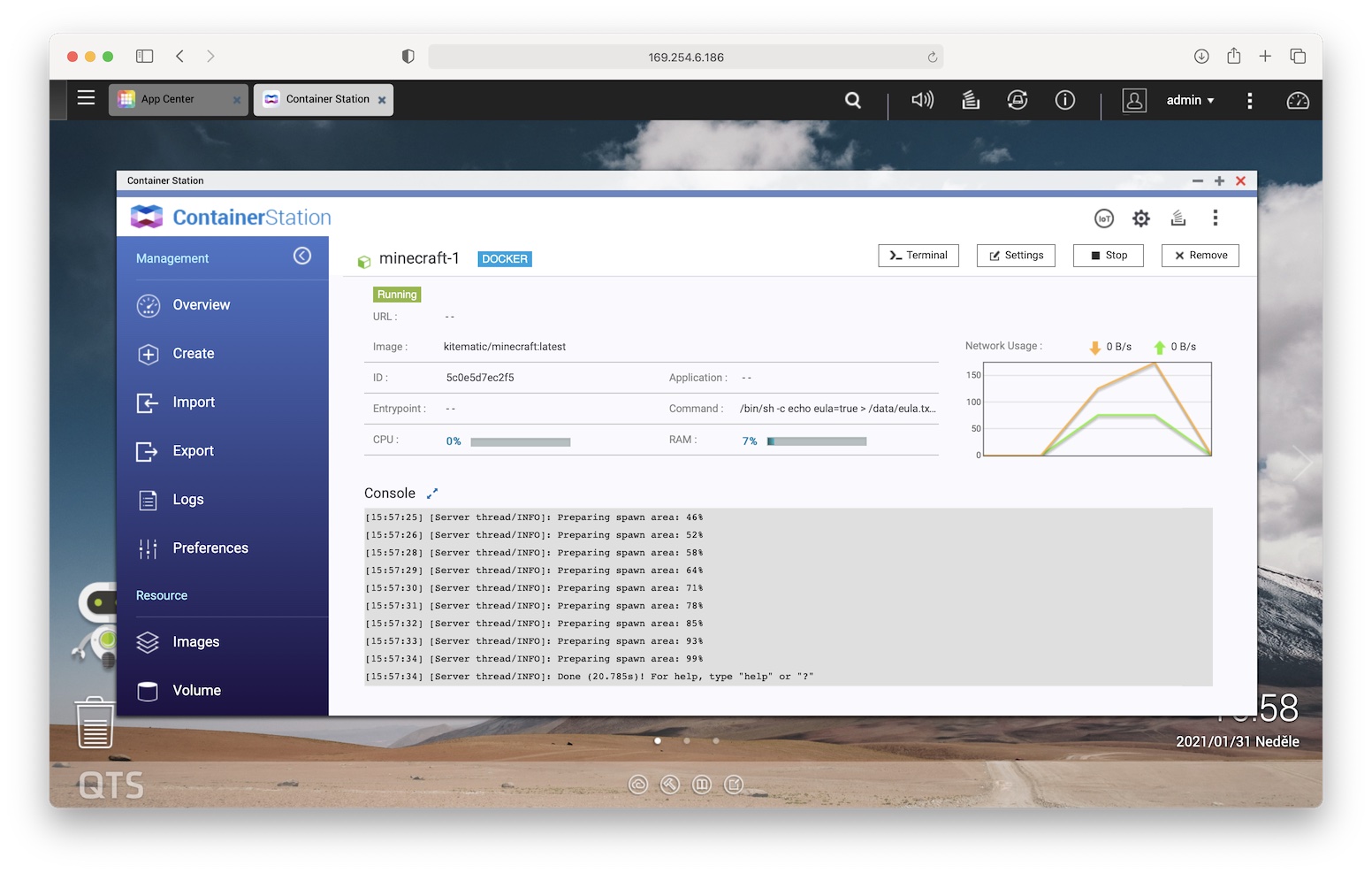Image resolution: width=1372 pixels, height=873 pixels.
Task: Collapse the Management sidebar panel
Action: (x=302, y=256)
